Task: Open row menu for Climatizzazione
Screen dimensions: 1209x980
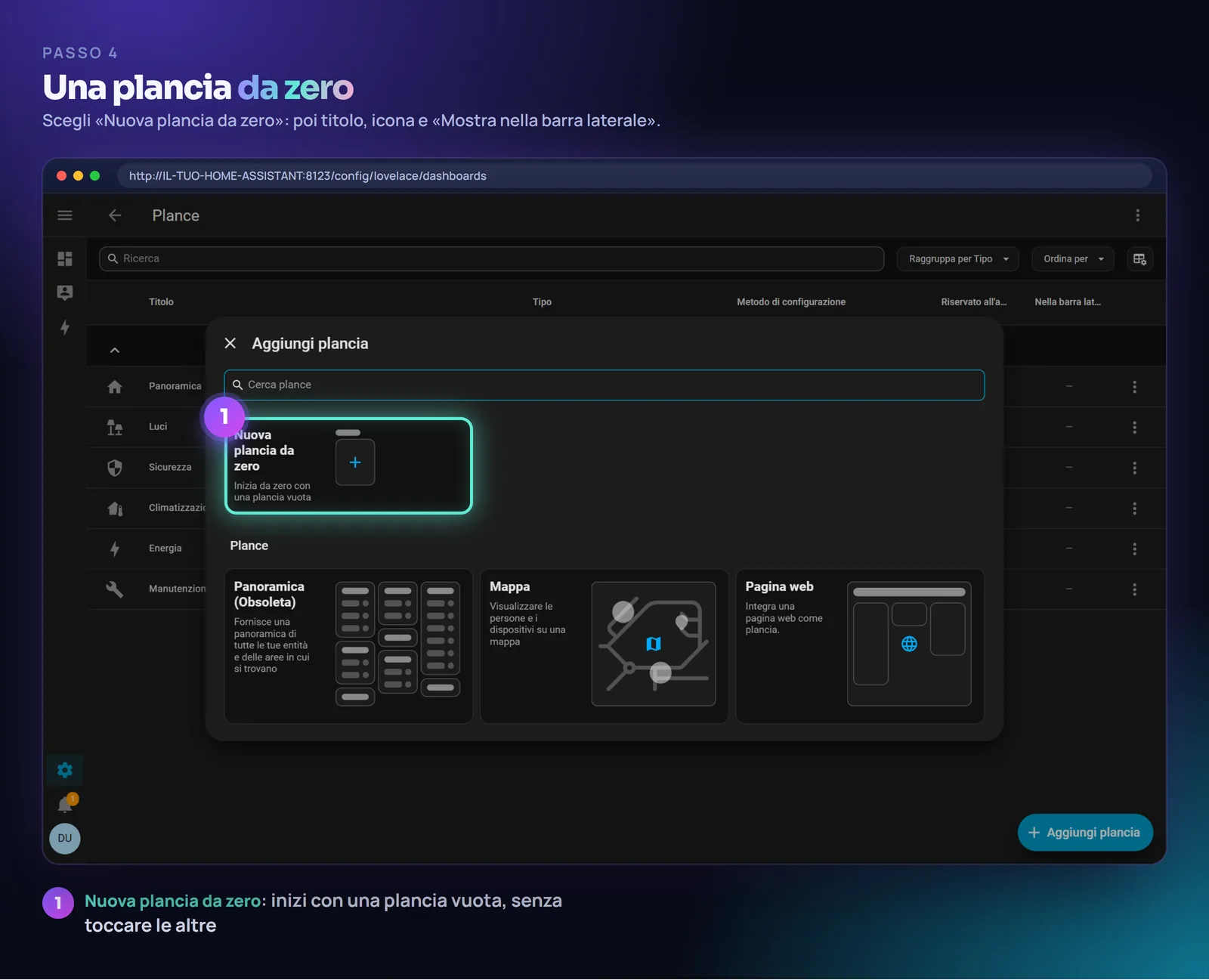Action: coord(1134,509)
